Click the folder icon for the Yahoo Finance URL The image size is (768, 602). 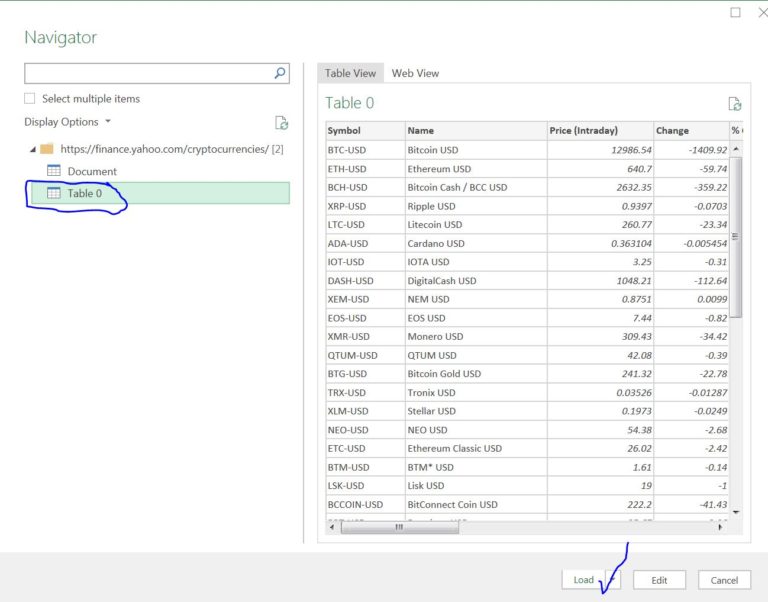(47, 149)
